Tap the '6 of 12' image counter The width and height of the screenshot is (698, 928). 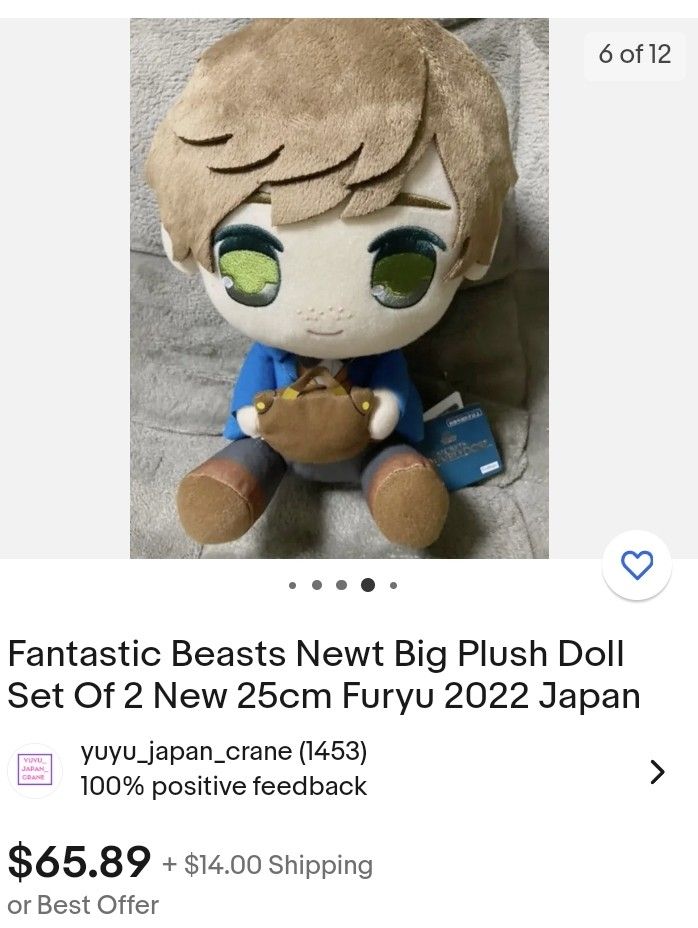click(635, 54)
